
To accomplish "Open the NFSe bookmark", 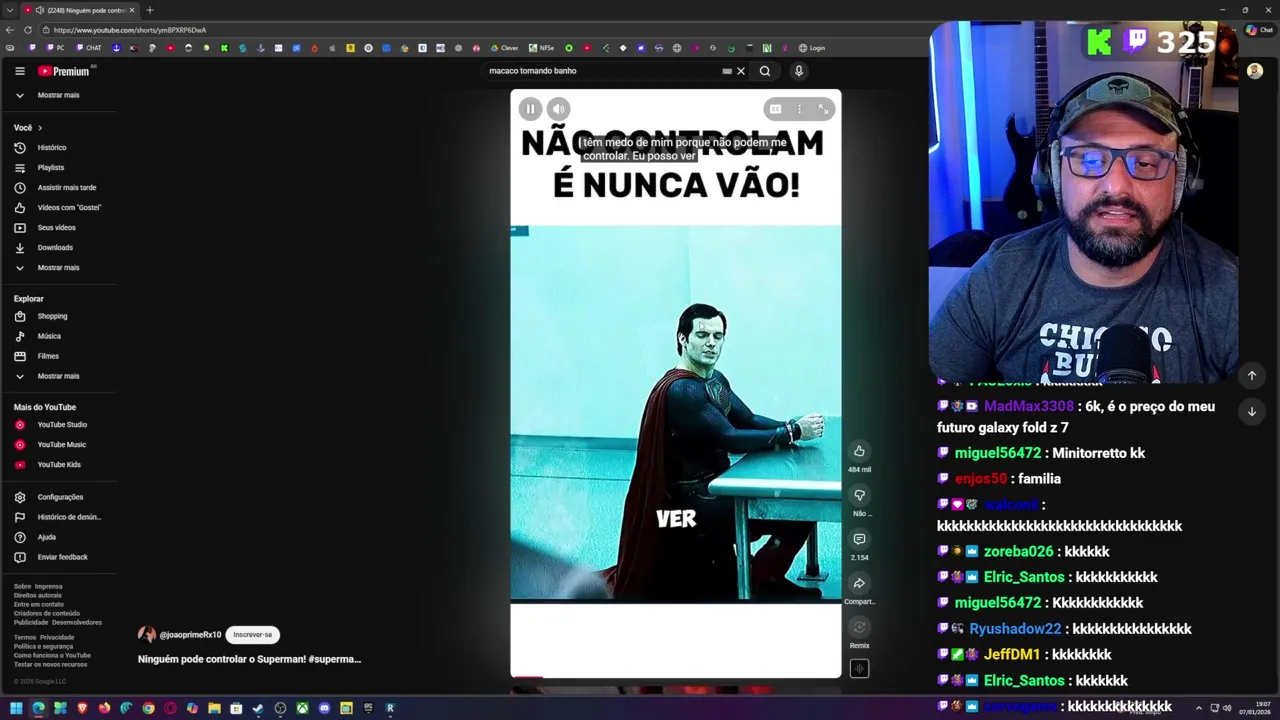I will pos(541,48).
